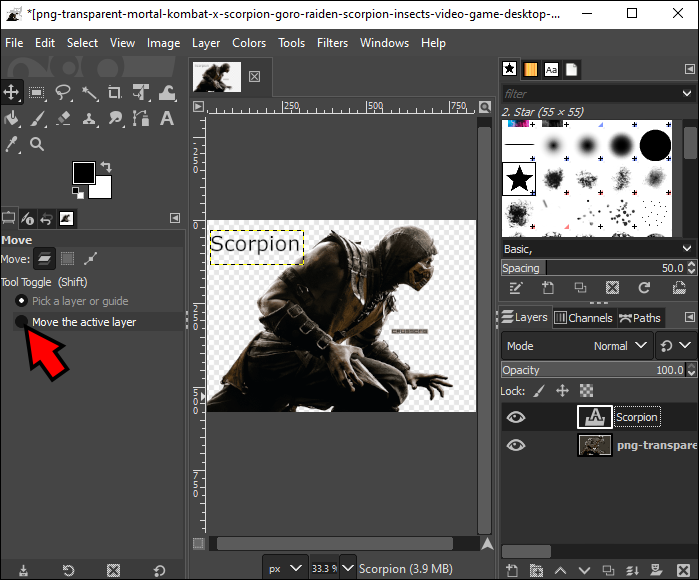
Task: Pick the Eraser tool
Action: 63,119
